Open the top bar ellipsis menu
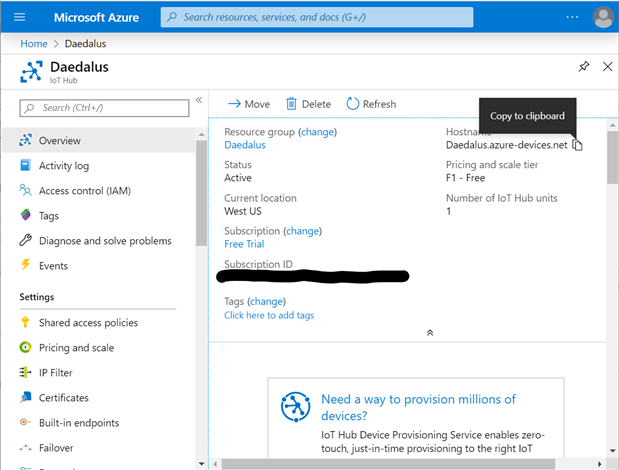 pyautogui.click(x=572, y=17)
